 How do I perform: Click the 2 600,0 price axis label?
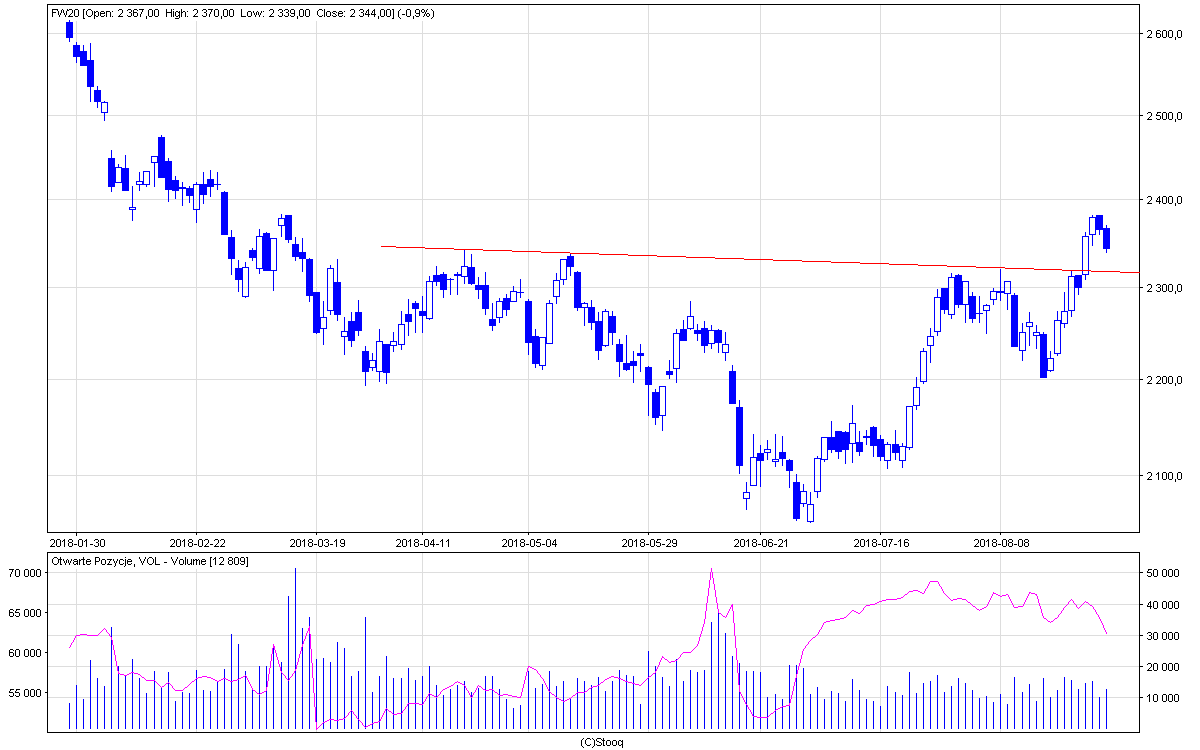[x=1163, y=34]
